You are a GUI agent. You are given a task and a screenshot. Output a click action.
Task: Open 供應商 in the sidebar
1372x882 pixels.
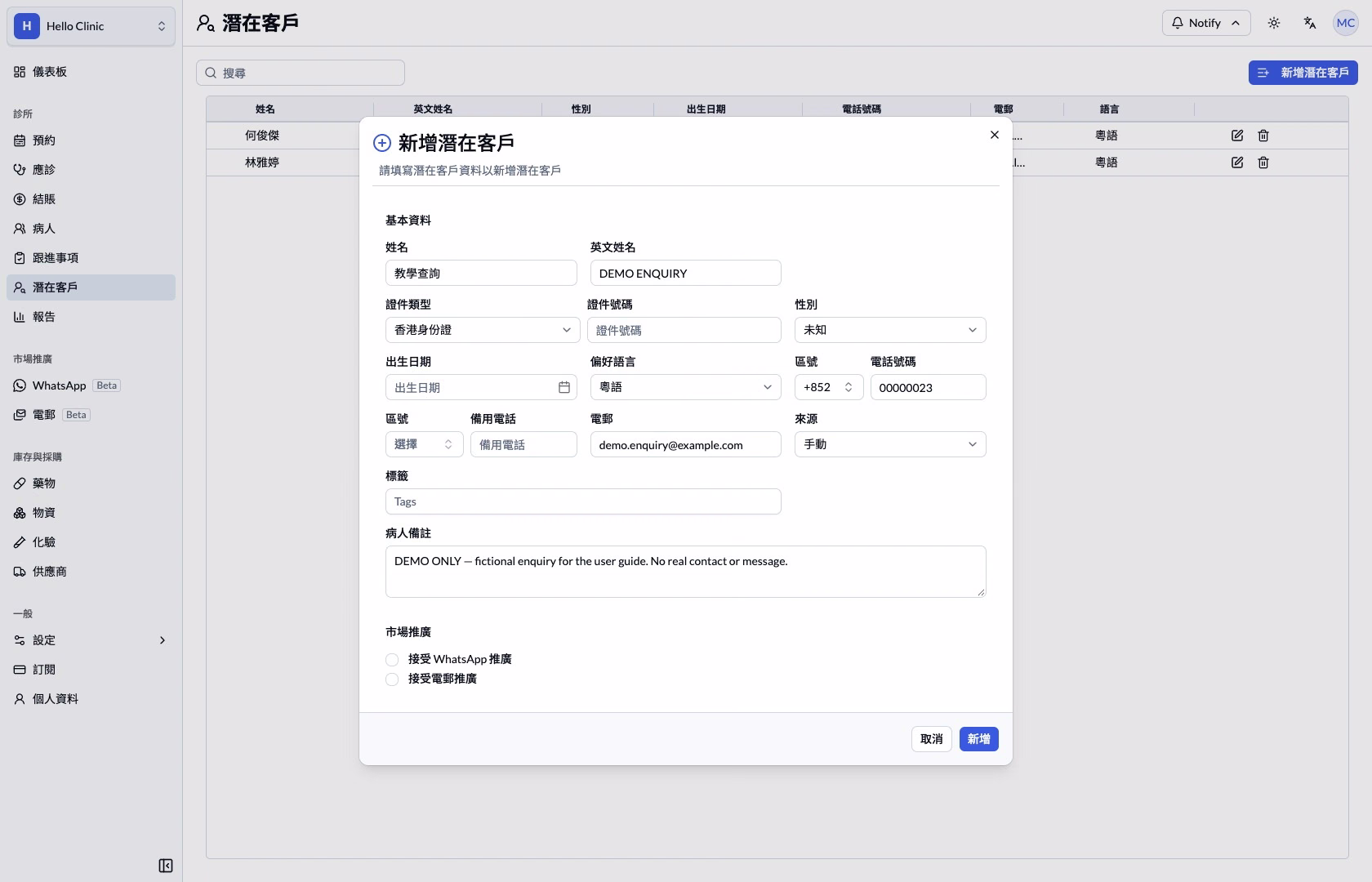[91, 572]
